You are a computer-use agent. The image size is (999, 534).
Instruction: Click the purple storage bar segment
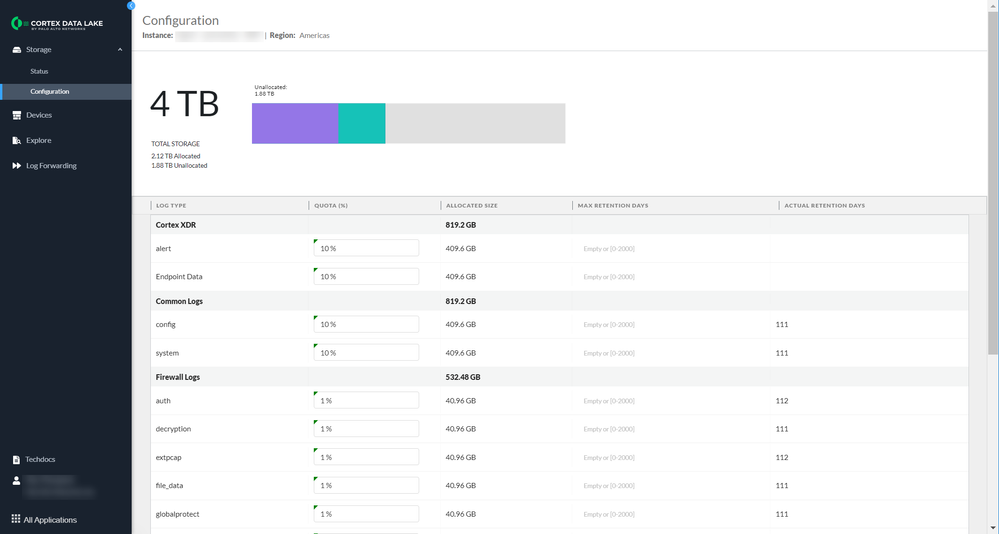[x=294, y=123]
